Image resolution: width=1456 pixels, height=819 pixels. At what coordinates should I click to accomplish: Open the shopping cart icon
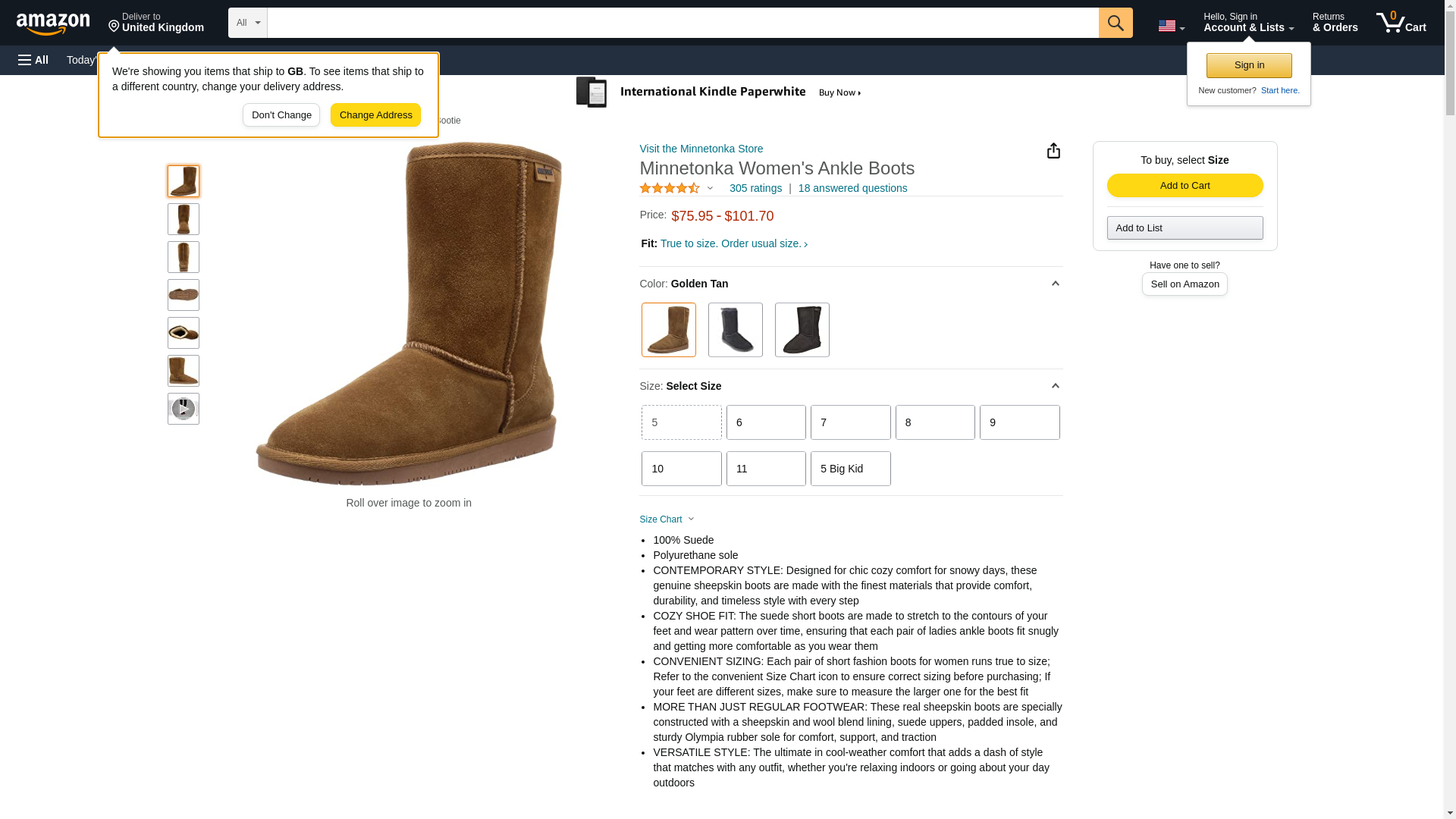pos(1401,23)
